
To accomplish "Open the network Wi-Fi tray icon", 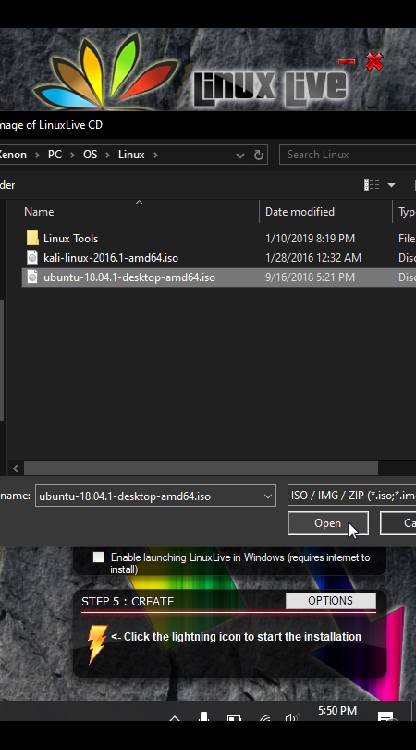I will (264, 717).
